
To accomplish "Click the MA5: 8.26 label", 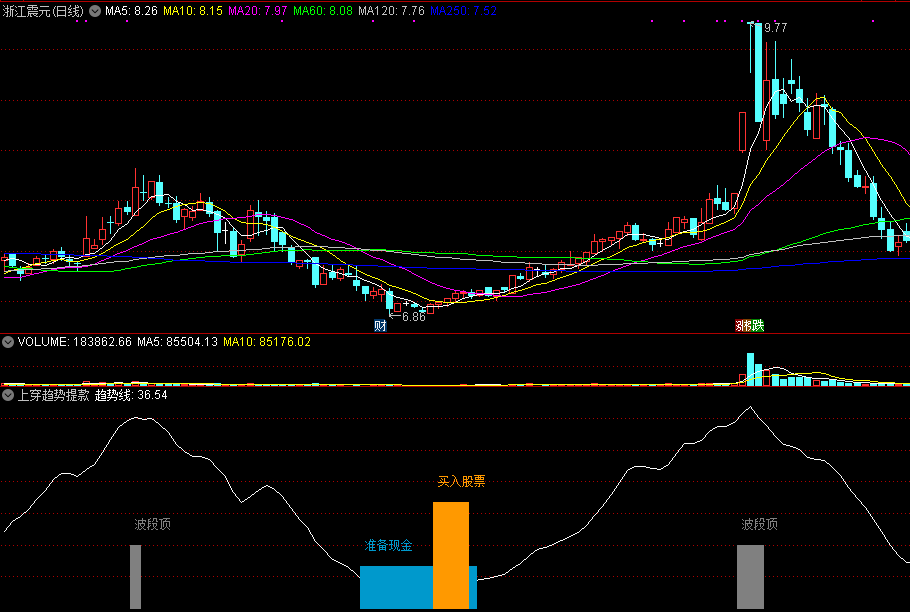I will (131, 11).
